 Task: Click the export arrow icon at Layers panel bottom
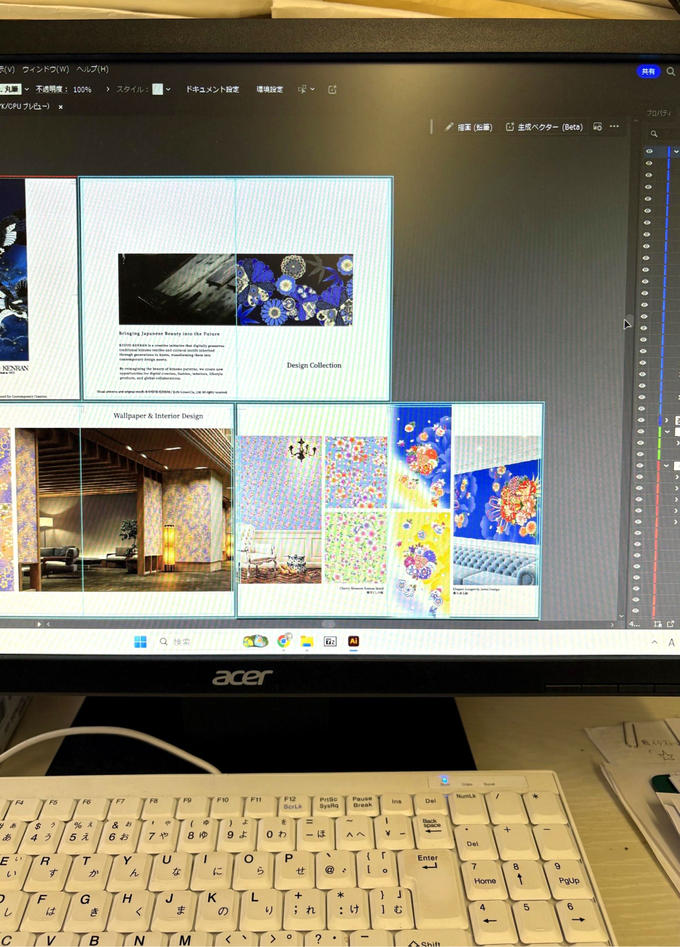(670, 624)
